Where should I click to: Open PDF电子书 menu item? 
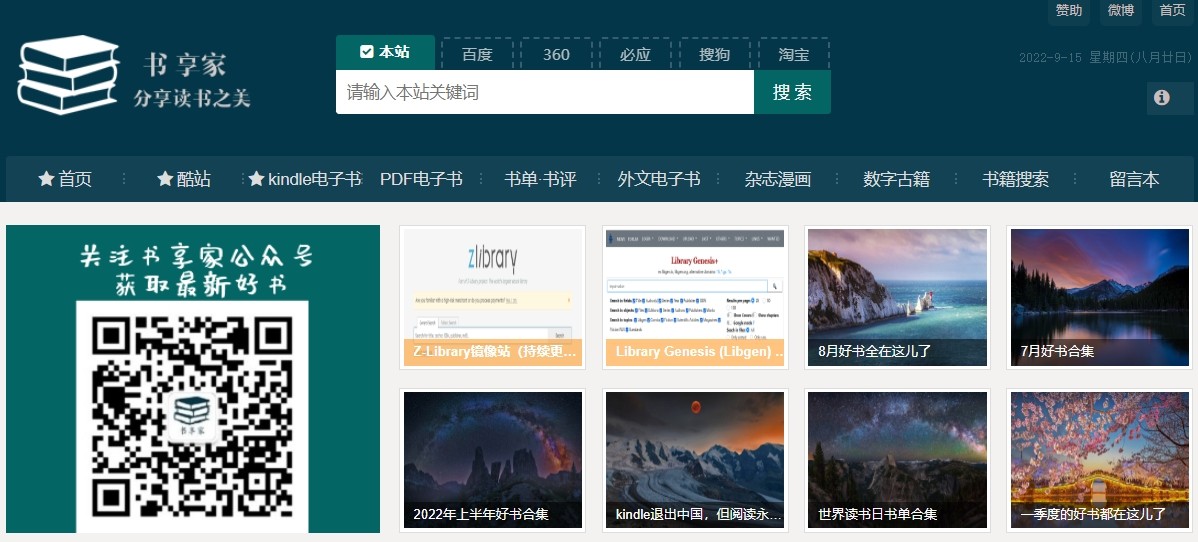[x=422, y=179]
